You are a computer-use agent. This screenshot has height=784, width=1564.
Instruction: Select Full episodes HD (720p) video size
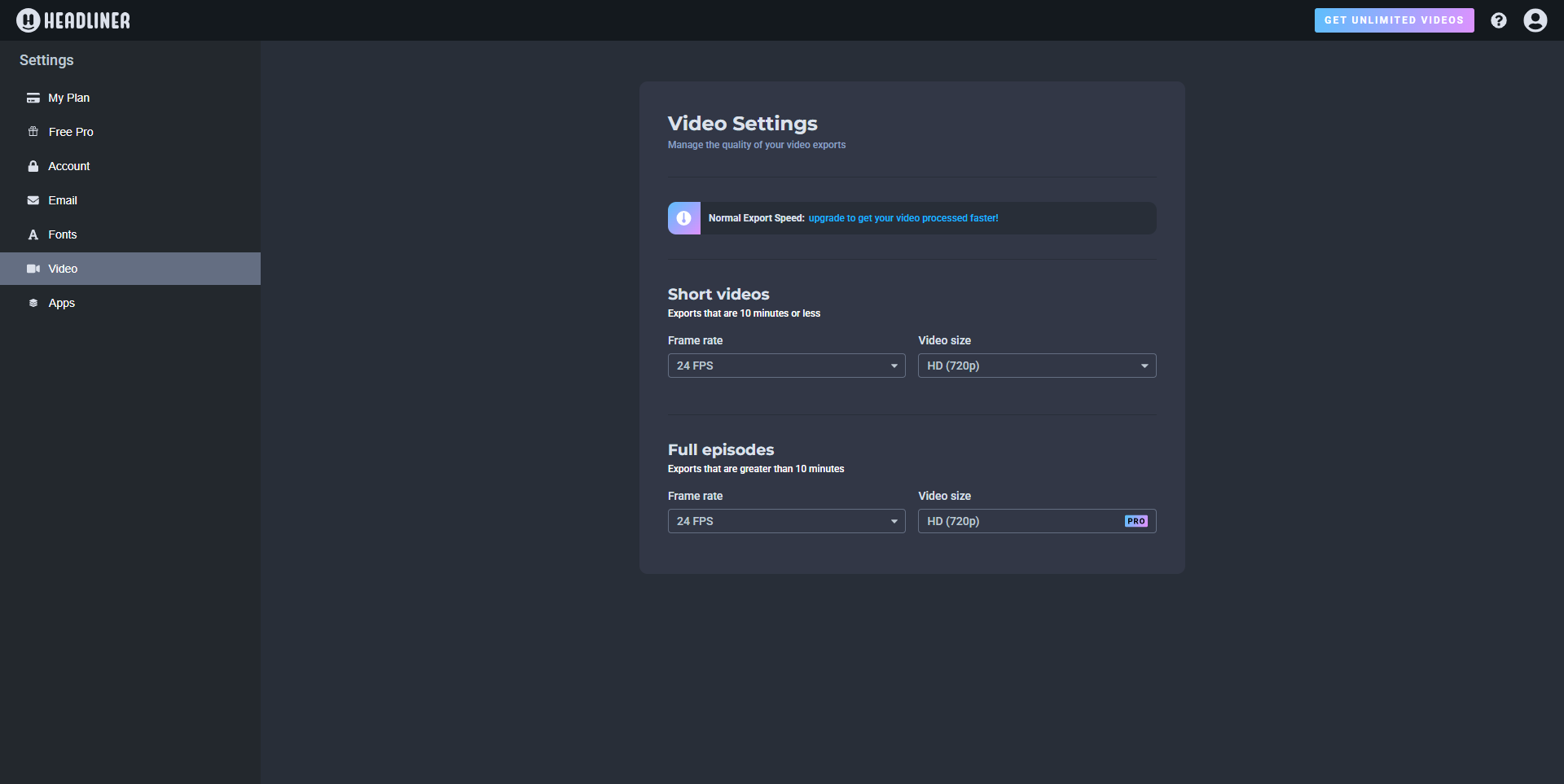1018,521
